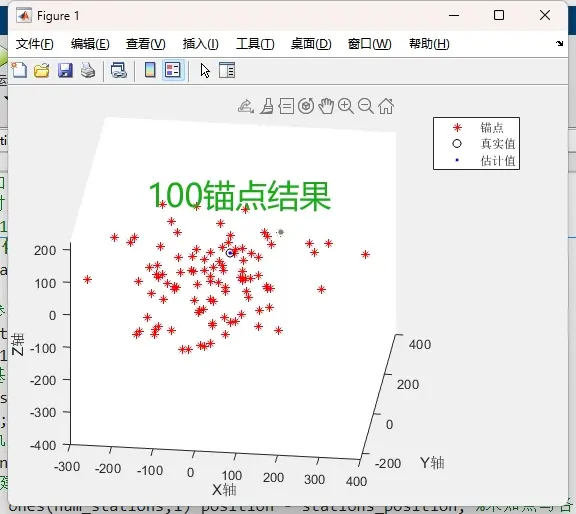Toggle the Insert Legend button
576x514 pixels.
click(173, 70)
